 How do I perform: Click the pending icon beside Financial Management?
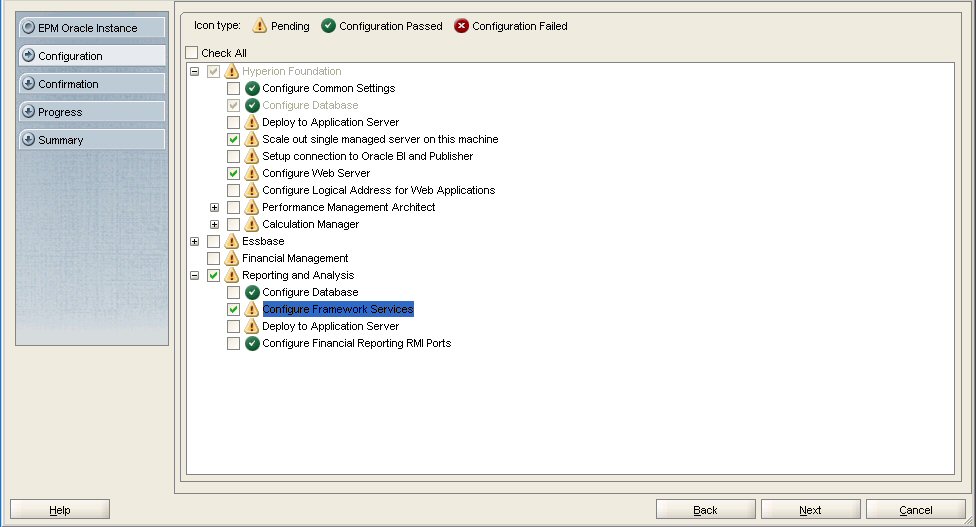[x=232, y=258]
